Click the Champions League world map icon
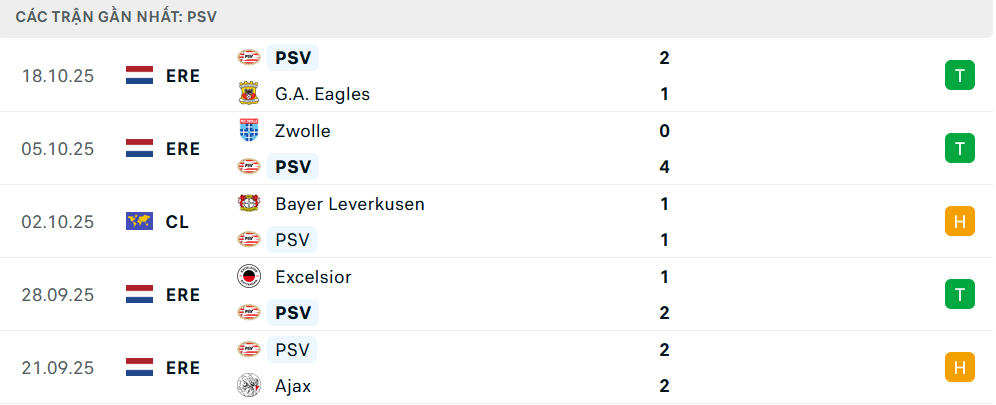 coord(139,221)
